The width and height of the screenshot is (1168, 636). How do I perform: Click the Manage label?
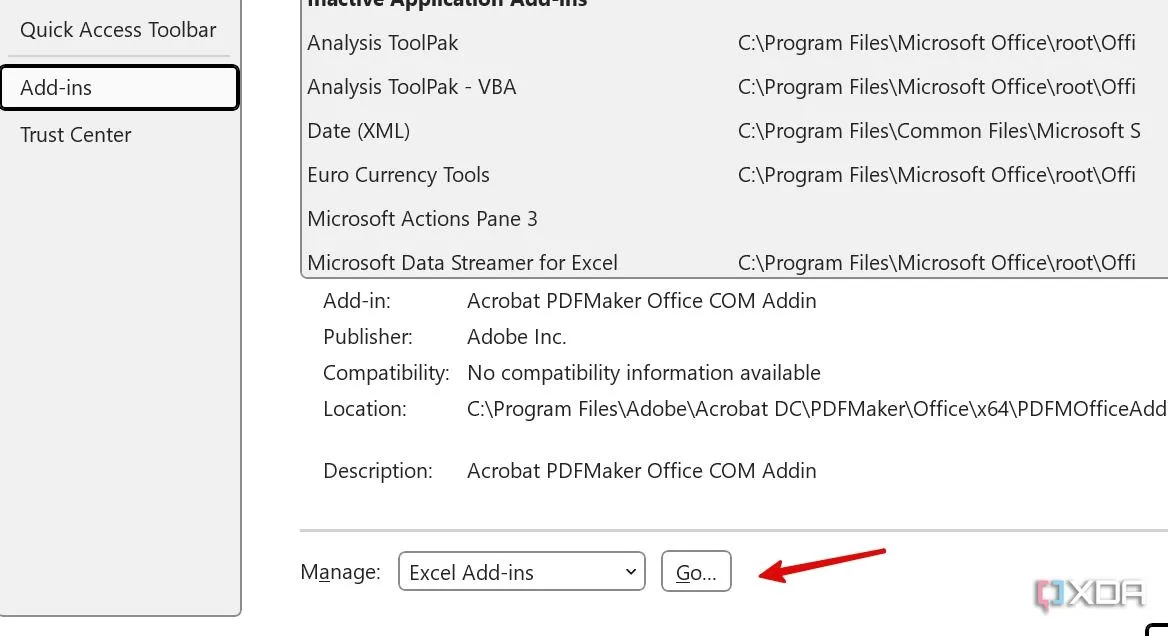click(340, 572)
